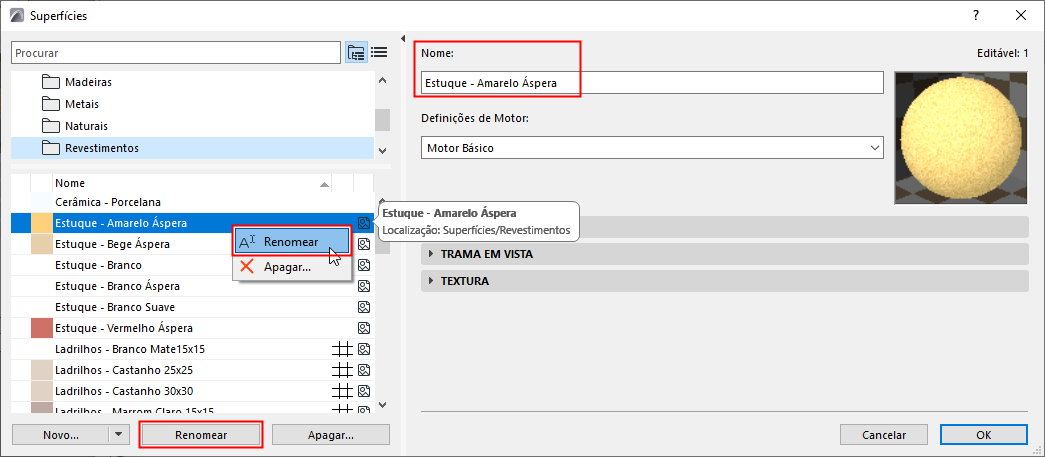Click the dialog help question mark
Viewport: 1045px width, 457px height.
coord(975,15)
